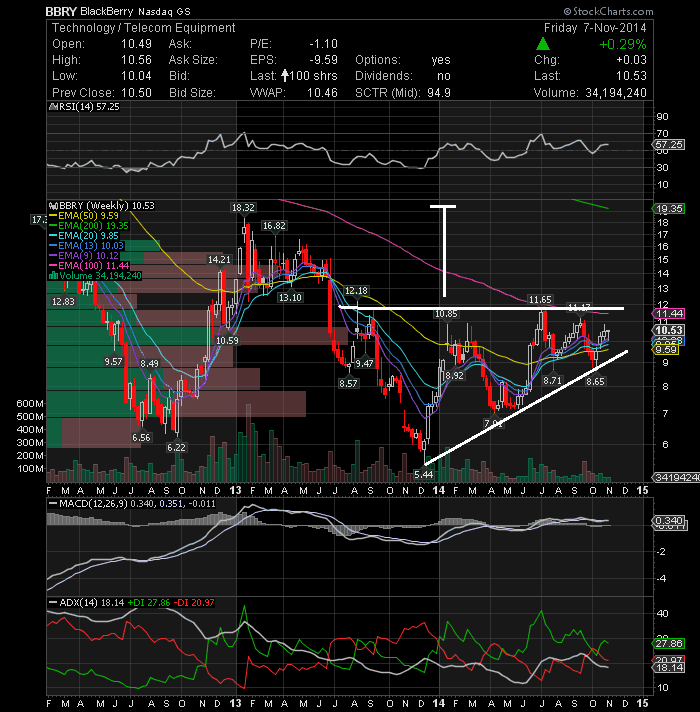Viewport: 700px width, 712px height.
Task: Click the High value 10.56
Action: pos(136,59)
